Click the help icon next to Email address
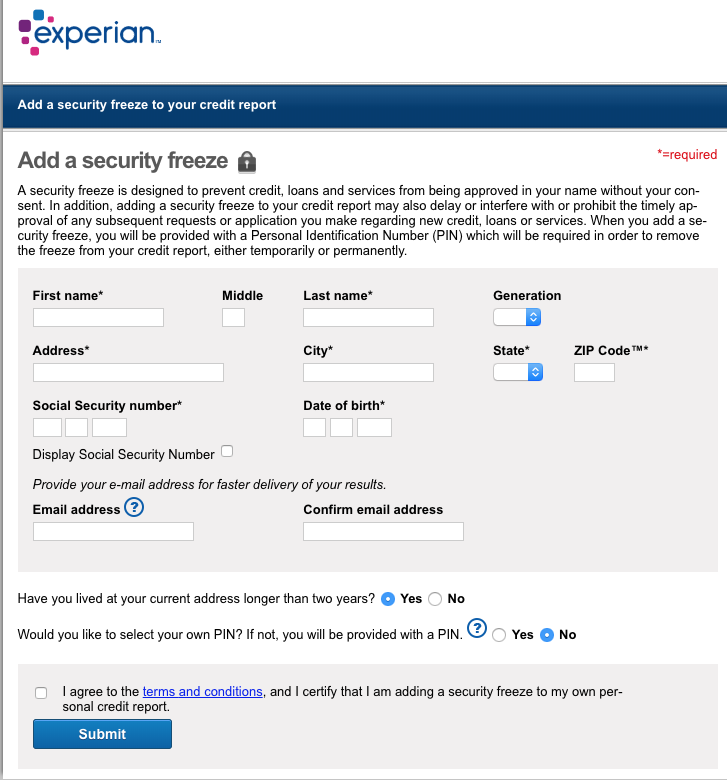727x780 pixels. click(x=134, y=508)
